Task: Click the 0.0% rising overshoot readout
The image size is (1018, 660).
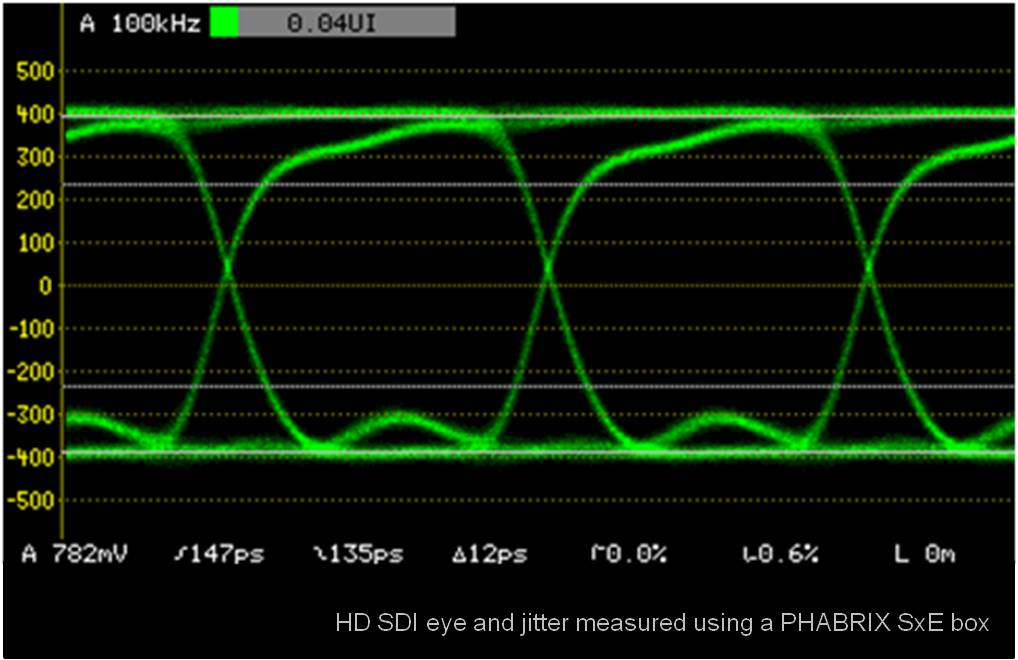Action: 629,553
